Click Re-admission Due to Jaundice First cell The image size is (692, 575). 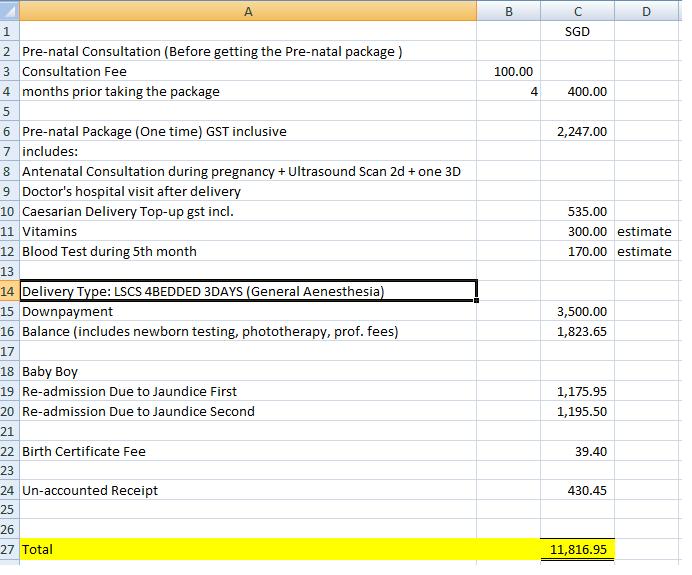248,391
